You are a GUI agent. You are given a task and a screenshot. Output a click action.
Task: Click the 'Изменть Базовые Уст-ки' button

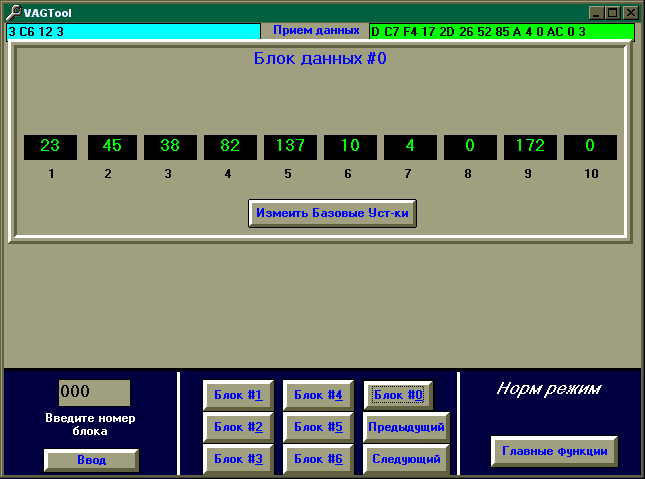click(x=332, y=213)
